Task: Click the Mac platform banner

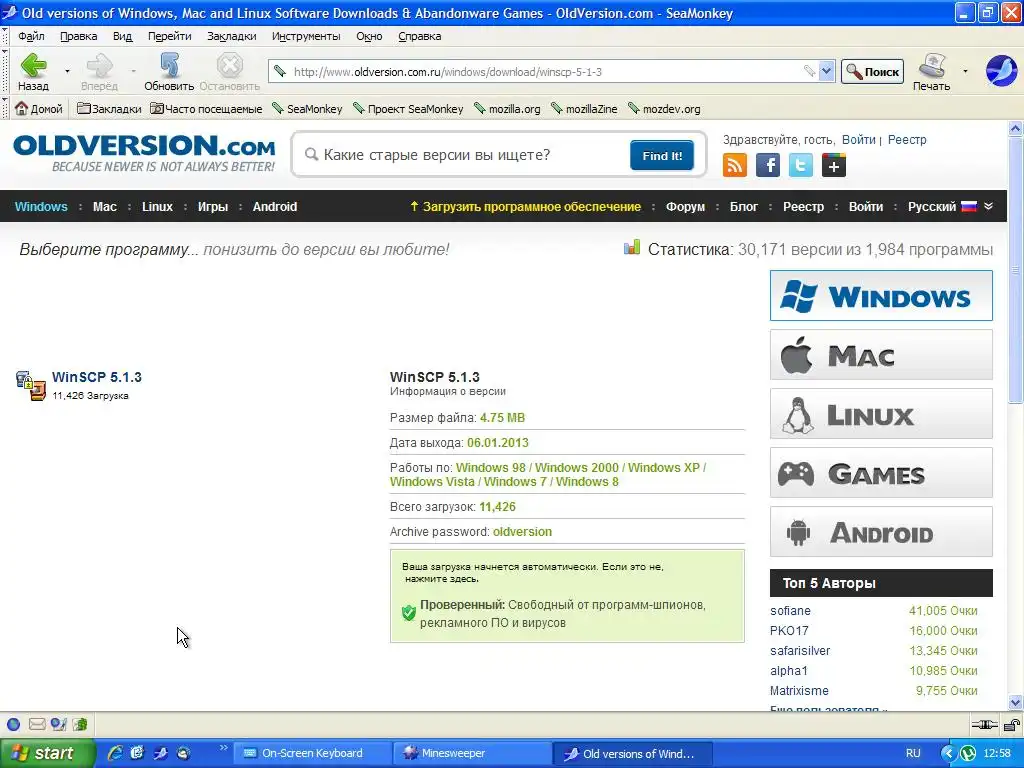Action: pyautogui.click(x=881, y=355)
